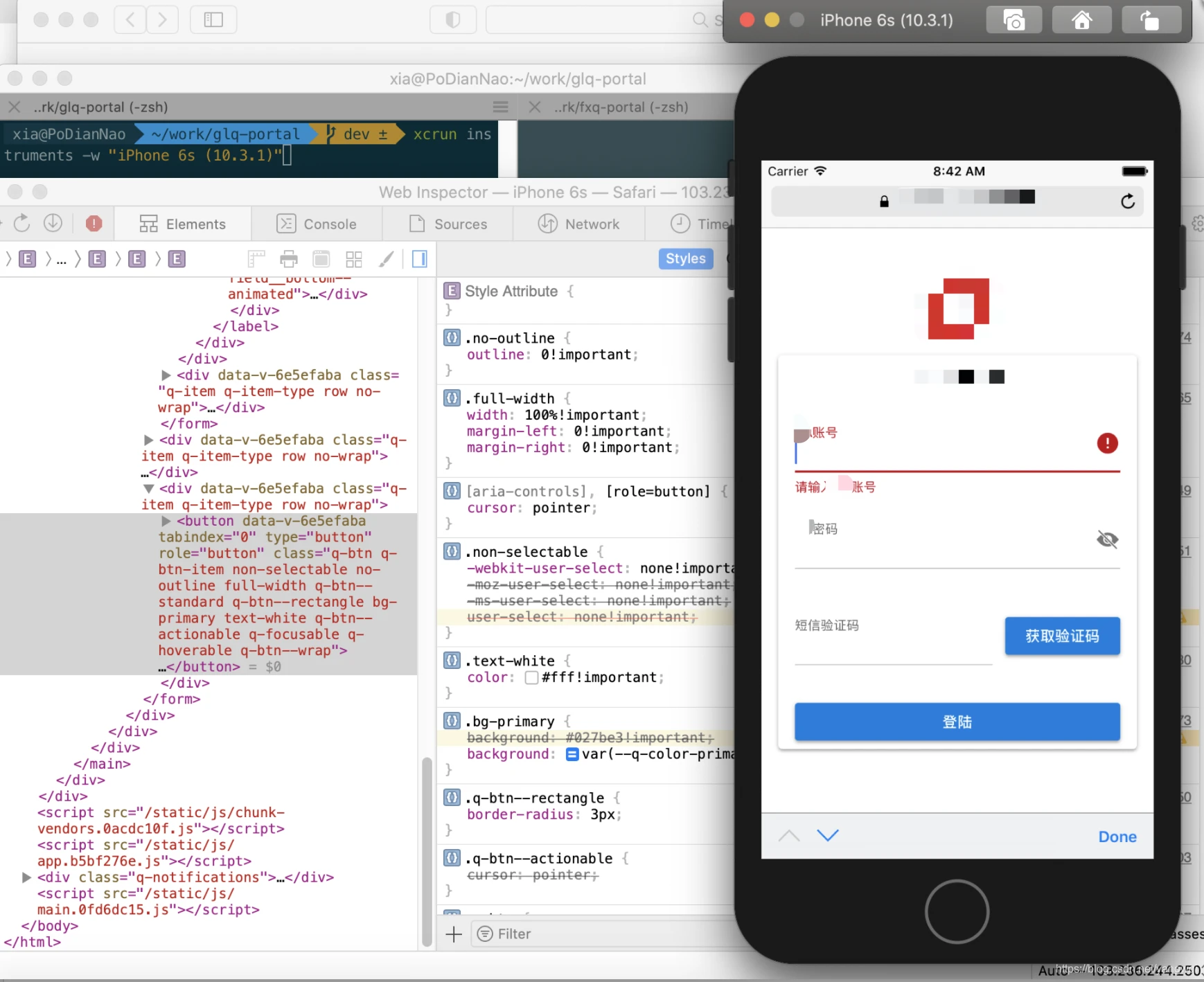Open the Sources tab
Image resolution: width=1204 pixels, height=982 pixels.
448,224
